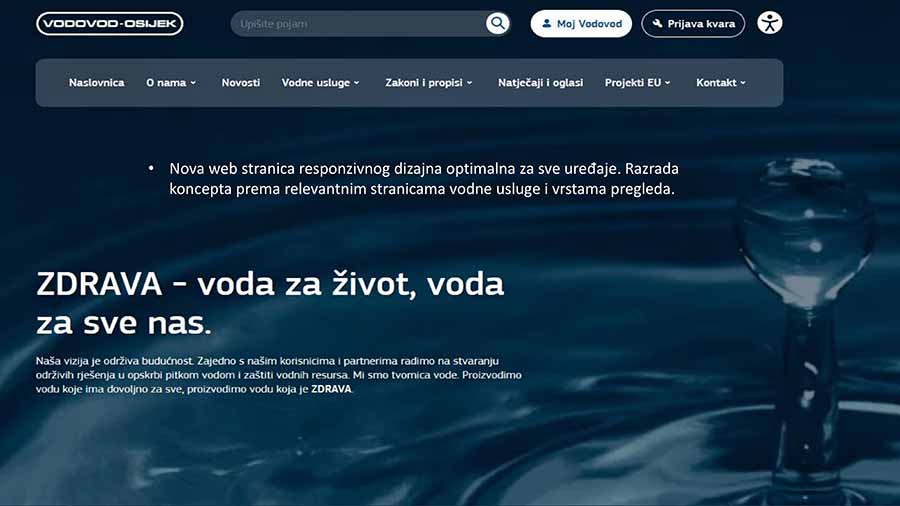Expand the Zakoni i propisi dropdown
The image size is (900, 506).
pyautogui.click(x=429, y=83)
